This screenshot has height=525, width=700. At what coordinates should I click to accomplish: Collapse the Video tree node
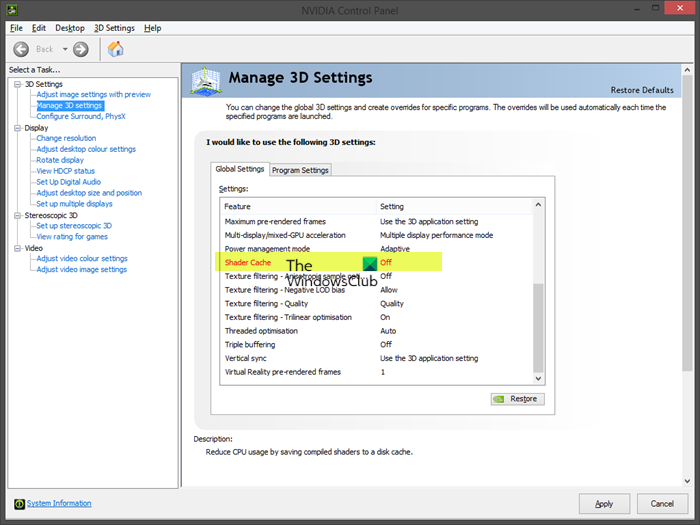pos(17,248)
